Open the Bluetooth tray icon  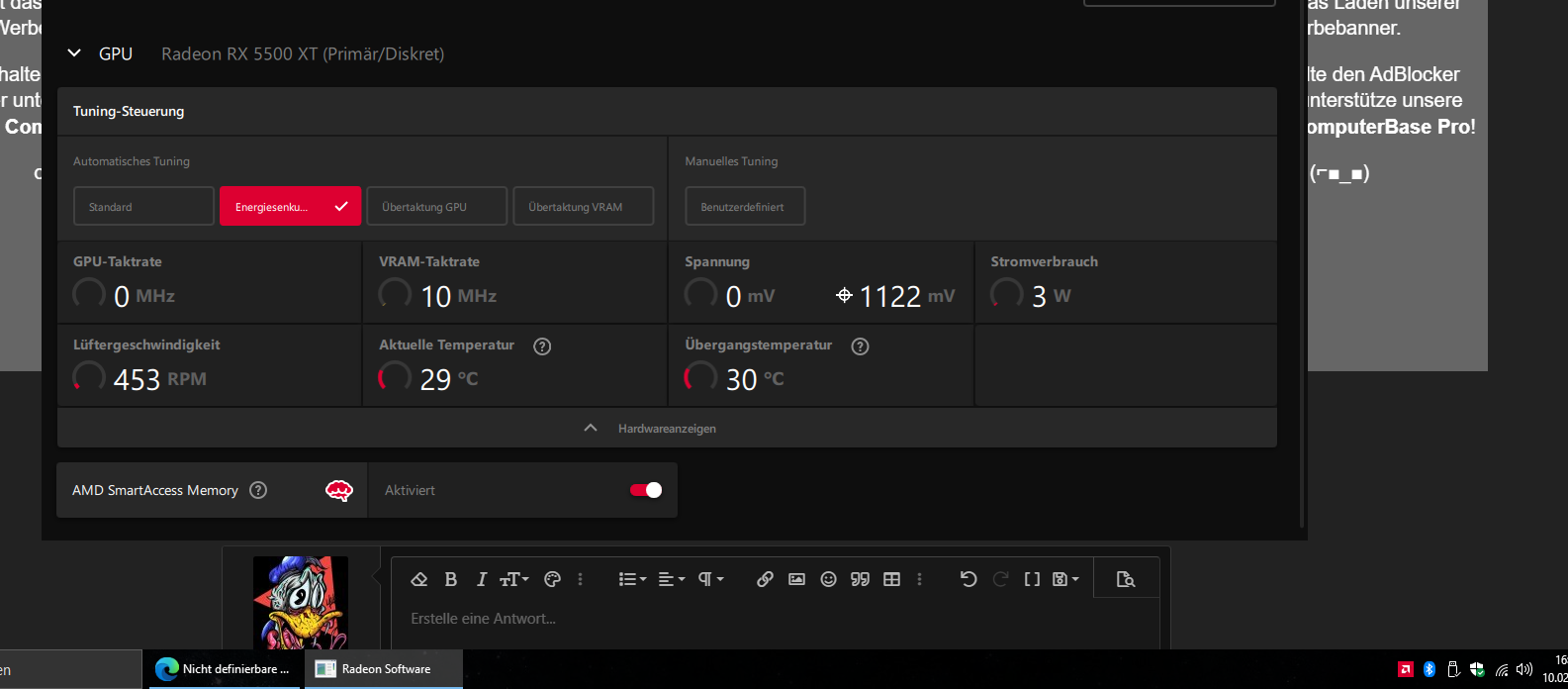tap(1430, 669)
